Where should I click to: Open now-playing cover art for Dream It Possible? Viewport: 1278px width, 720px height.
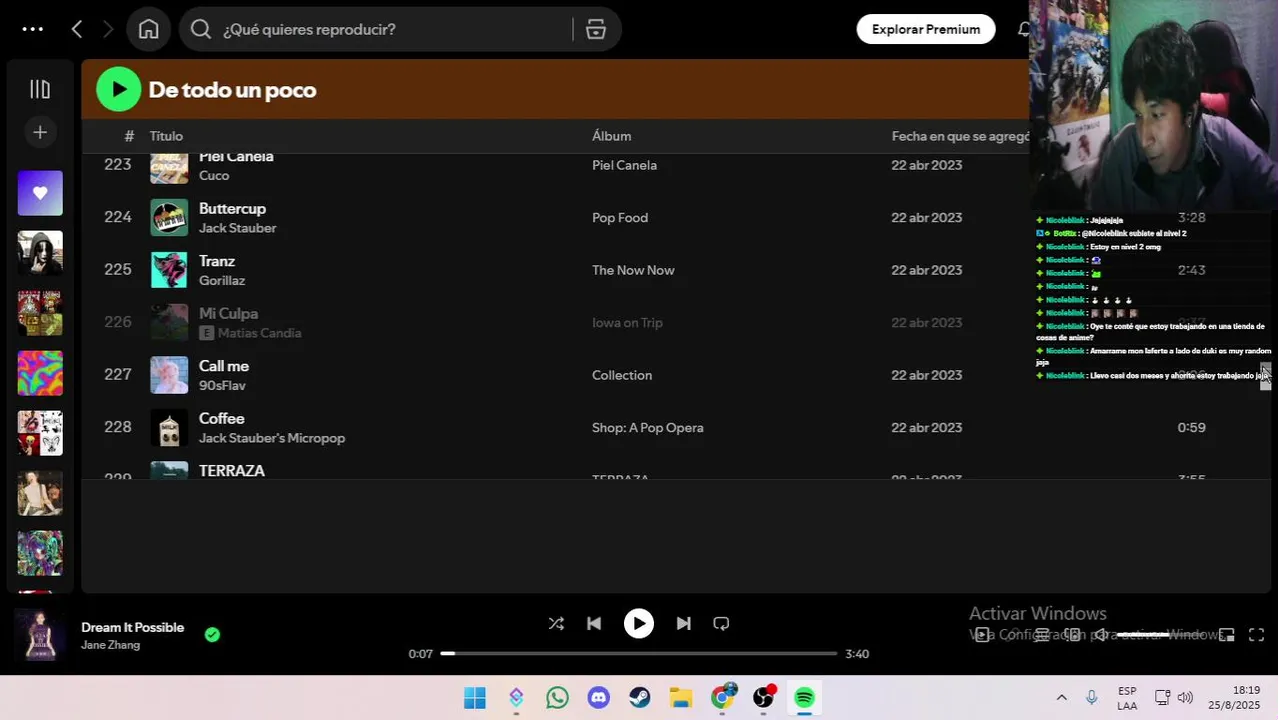coord(40,635)
